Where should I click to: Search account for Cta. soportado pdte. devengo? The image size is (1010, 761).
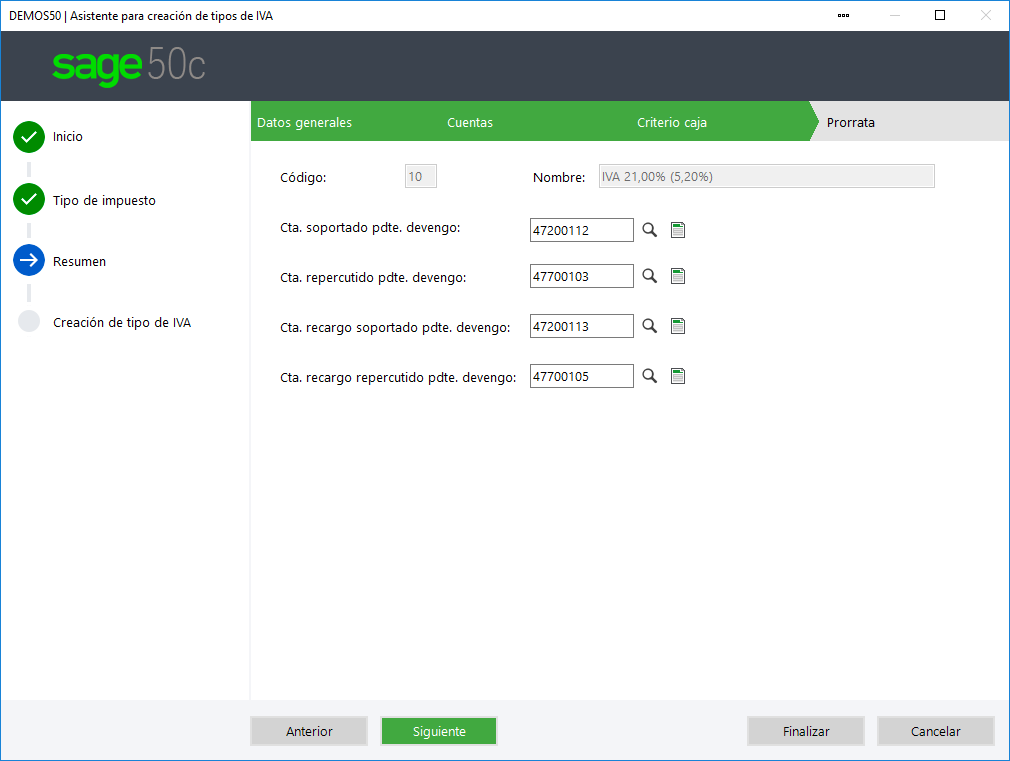point(649,230)
